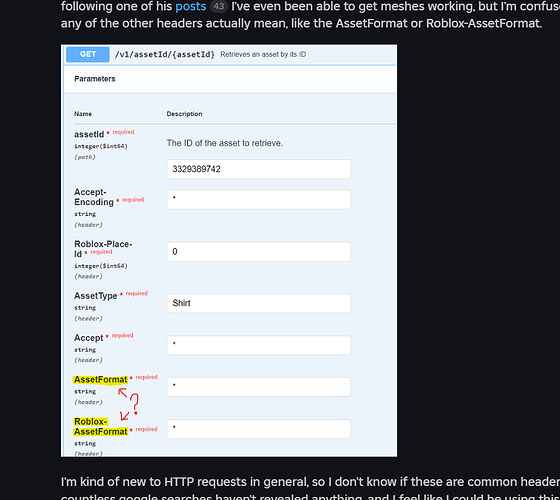
Task: Click the AssetFormat header input field
Action: 259,387
